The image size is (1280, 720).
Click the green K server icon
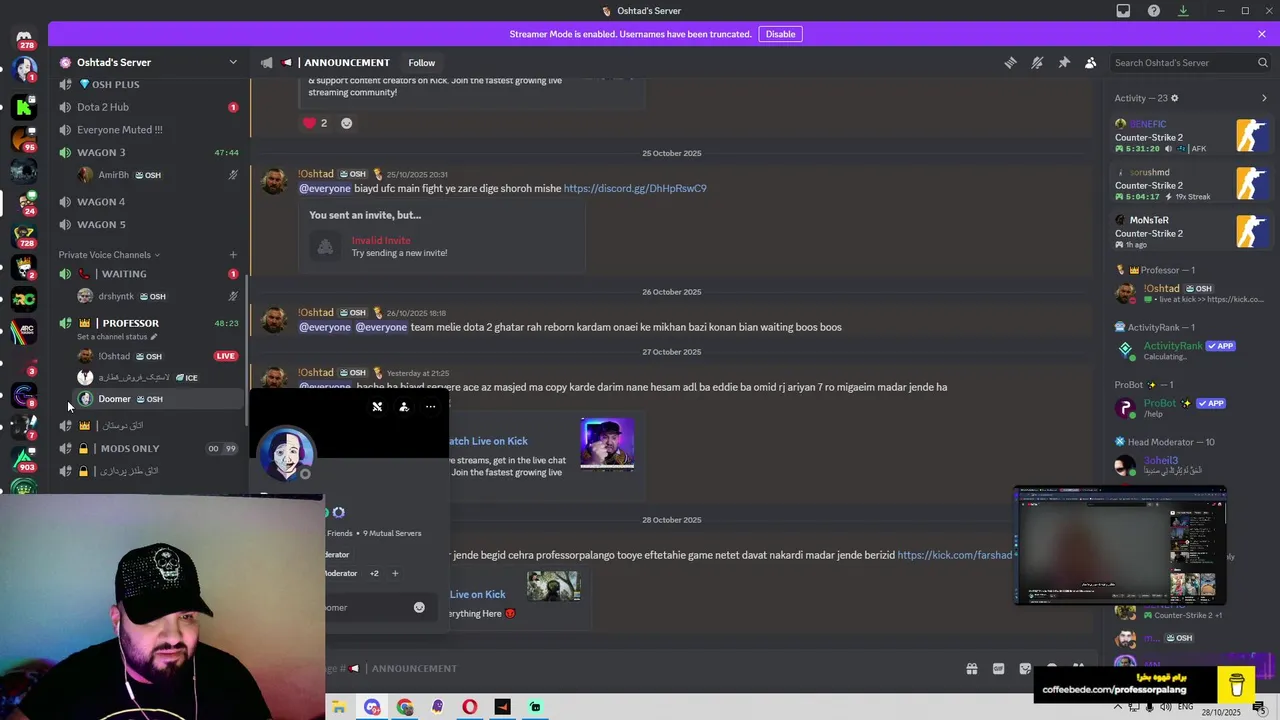point(24,106)
